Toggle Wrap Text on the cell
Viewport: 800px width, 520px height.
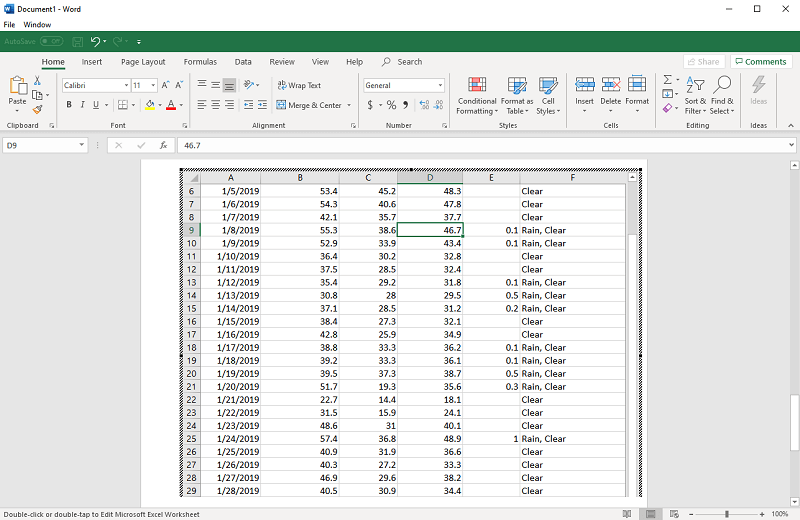pyautogui.click(x=298, y=86)
